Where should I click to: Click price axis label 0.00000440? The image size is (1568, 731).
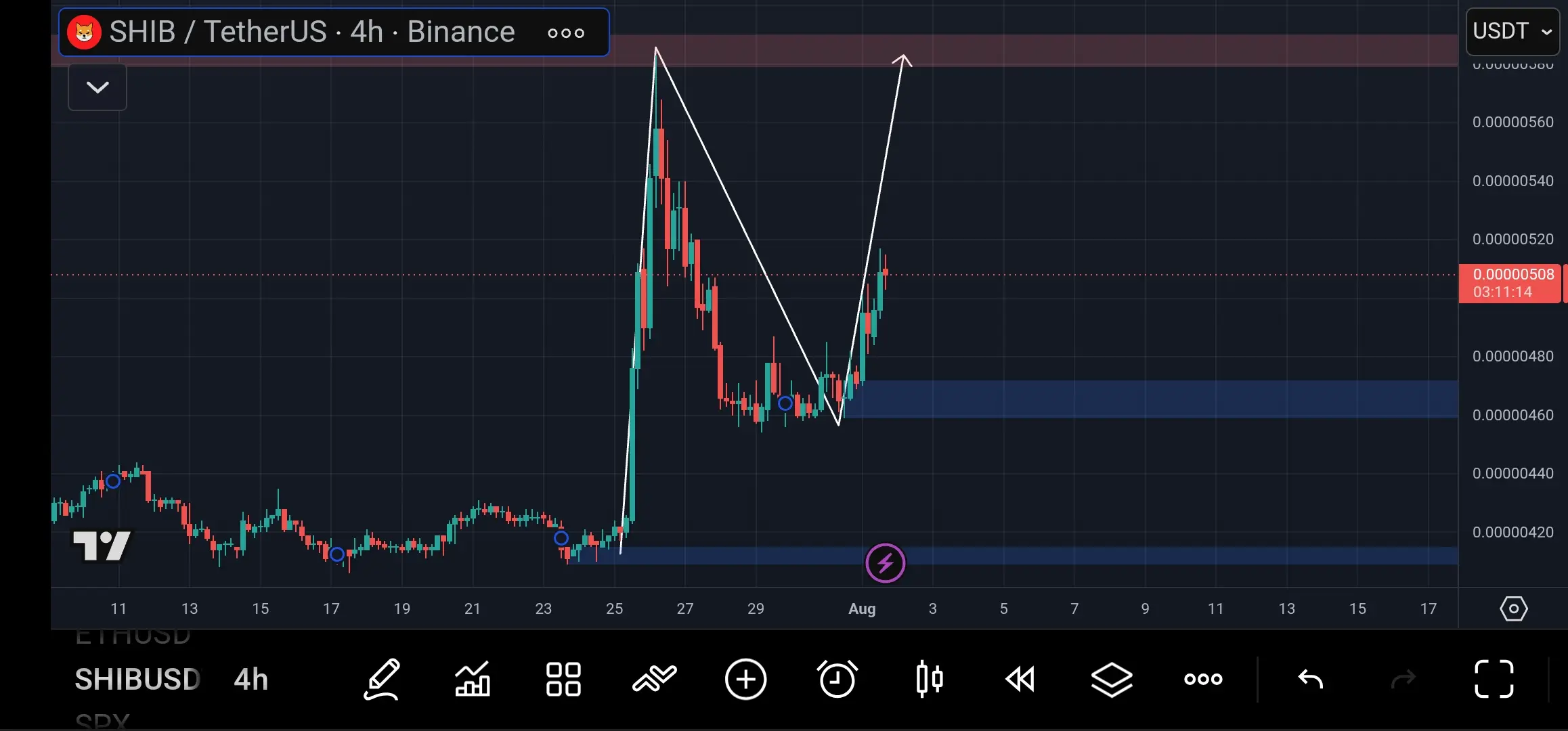click(x=1513, y=473)
